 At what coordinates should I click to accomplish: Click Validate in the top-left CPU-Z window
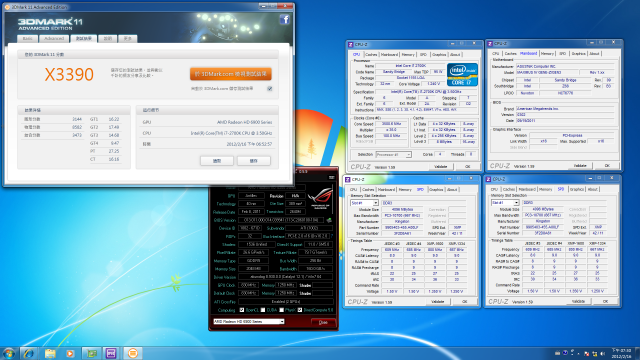[x=440, y=167]
